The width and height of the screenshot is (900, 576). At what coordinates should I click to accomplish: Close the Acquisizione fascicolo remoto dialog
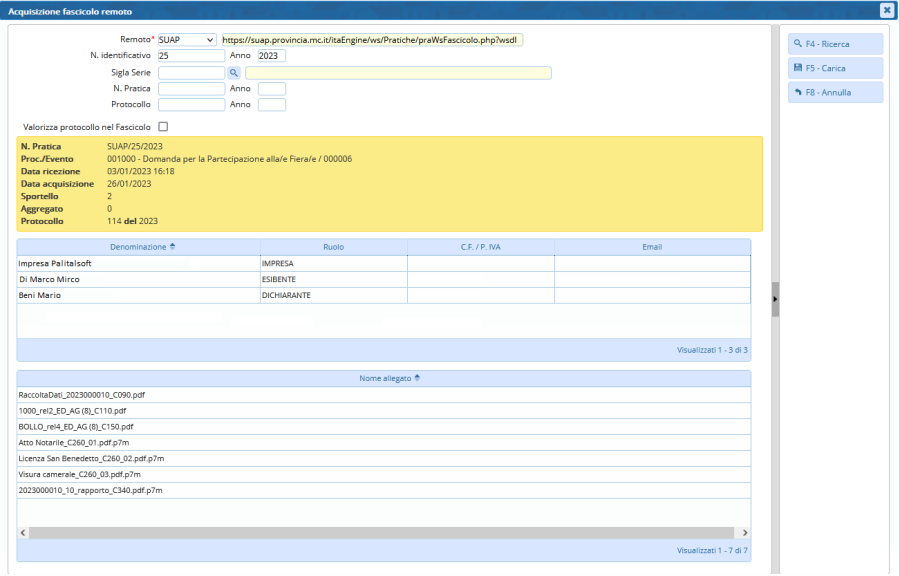[x=886, y=10]
